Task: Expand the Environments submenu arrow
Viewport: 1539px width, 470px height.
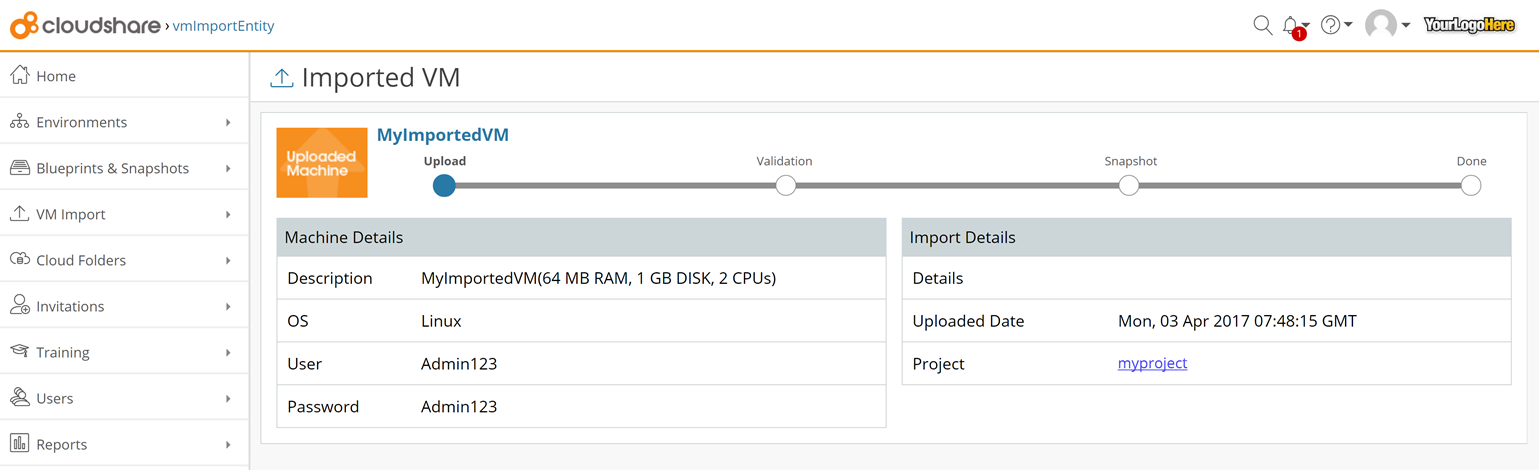Action: click(x=228, y=122)
